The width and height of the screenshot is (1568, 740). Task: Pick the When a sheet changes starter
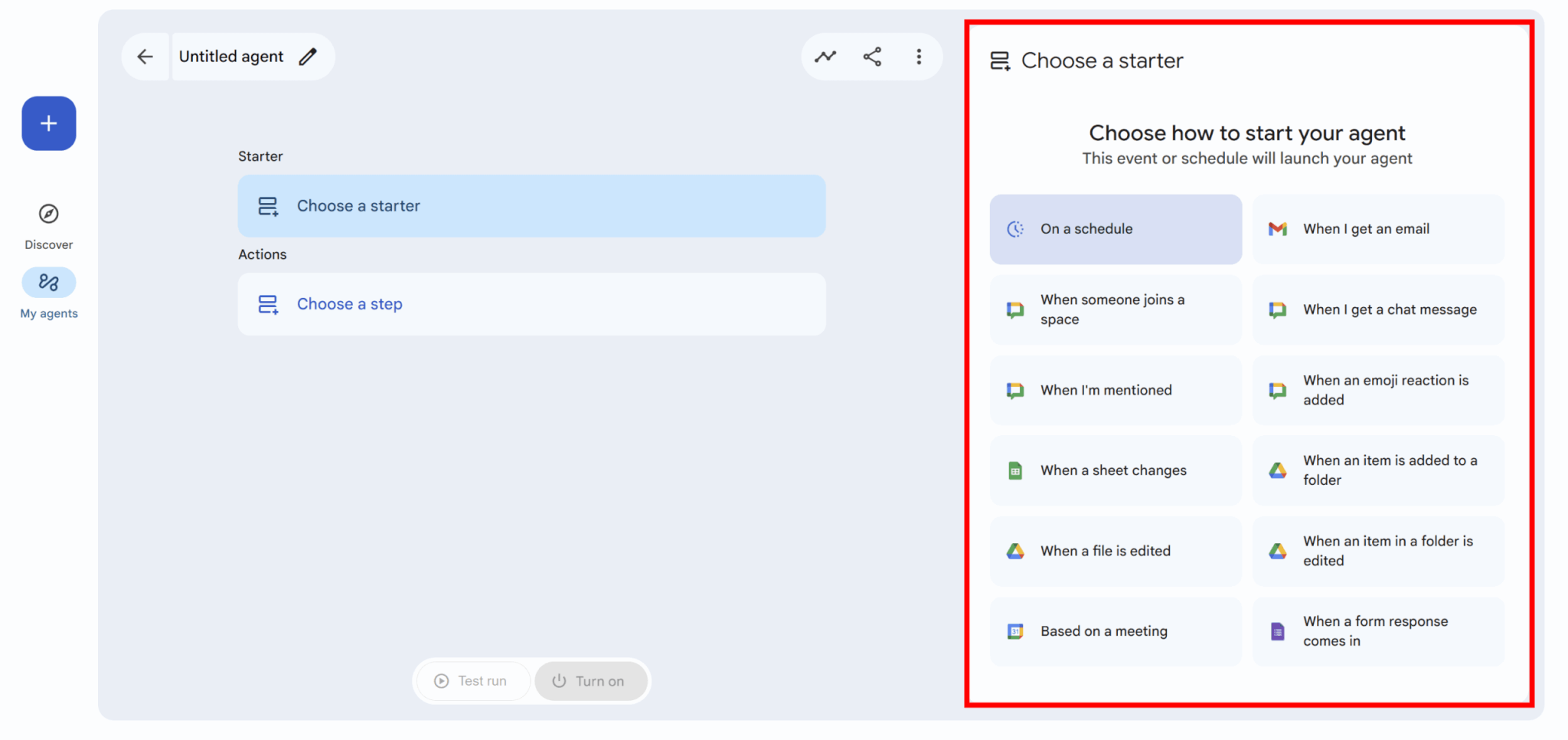(x=1116, y=470)
